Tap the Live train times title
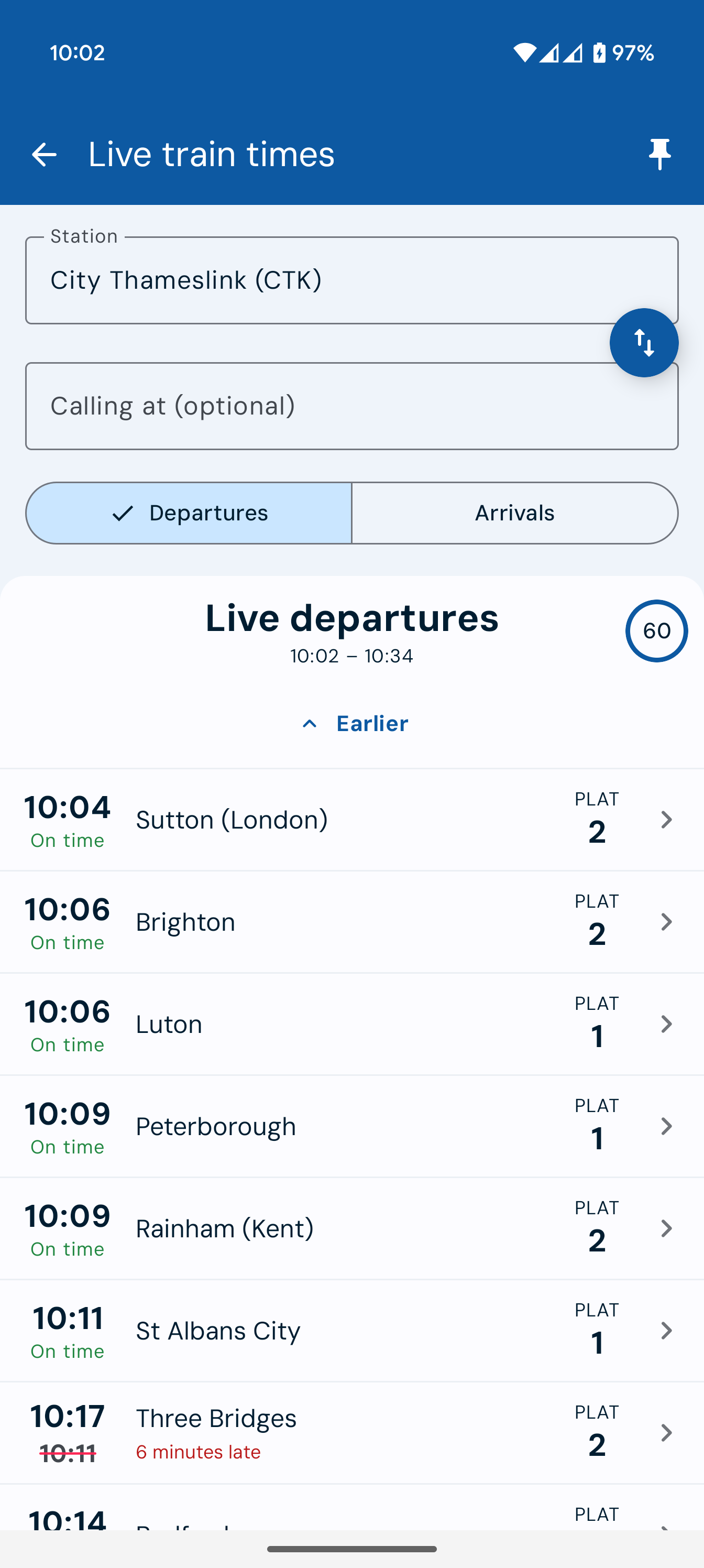 211,154
